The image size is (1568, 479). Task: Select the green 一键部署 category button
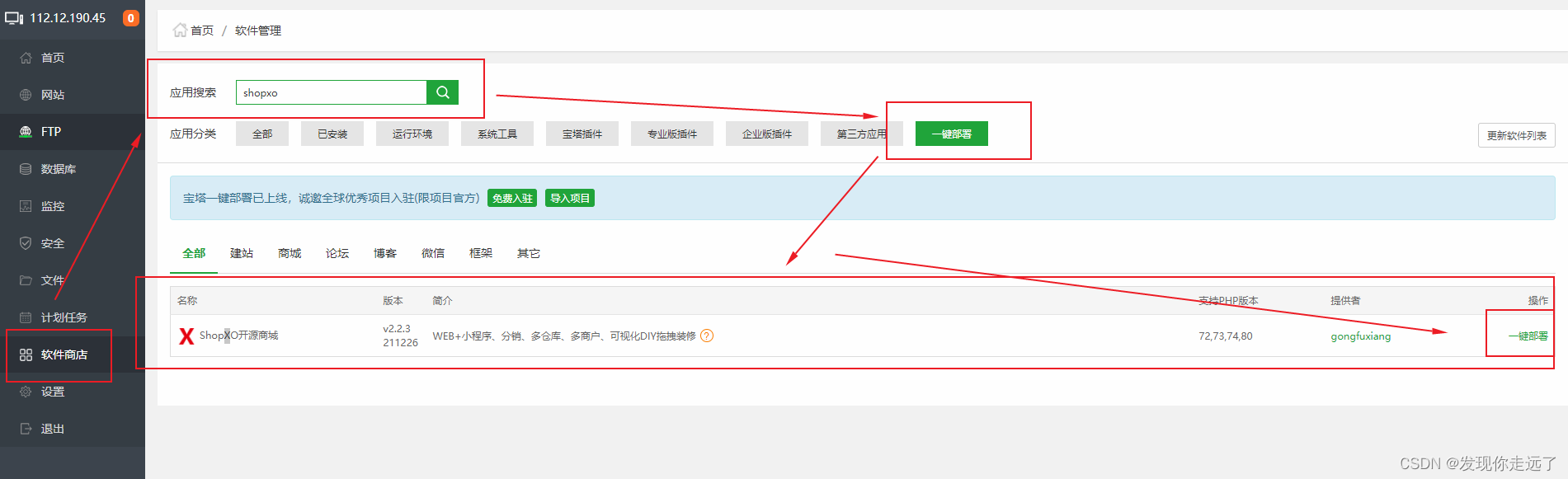coord(952,134)
